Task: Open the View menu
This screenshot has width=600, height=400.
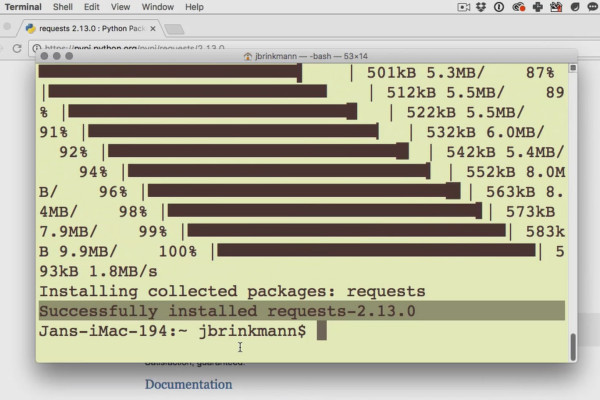Action: point(120,7)
